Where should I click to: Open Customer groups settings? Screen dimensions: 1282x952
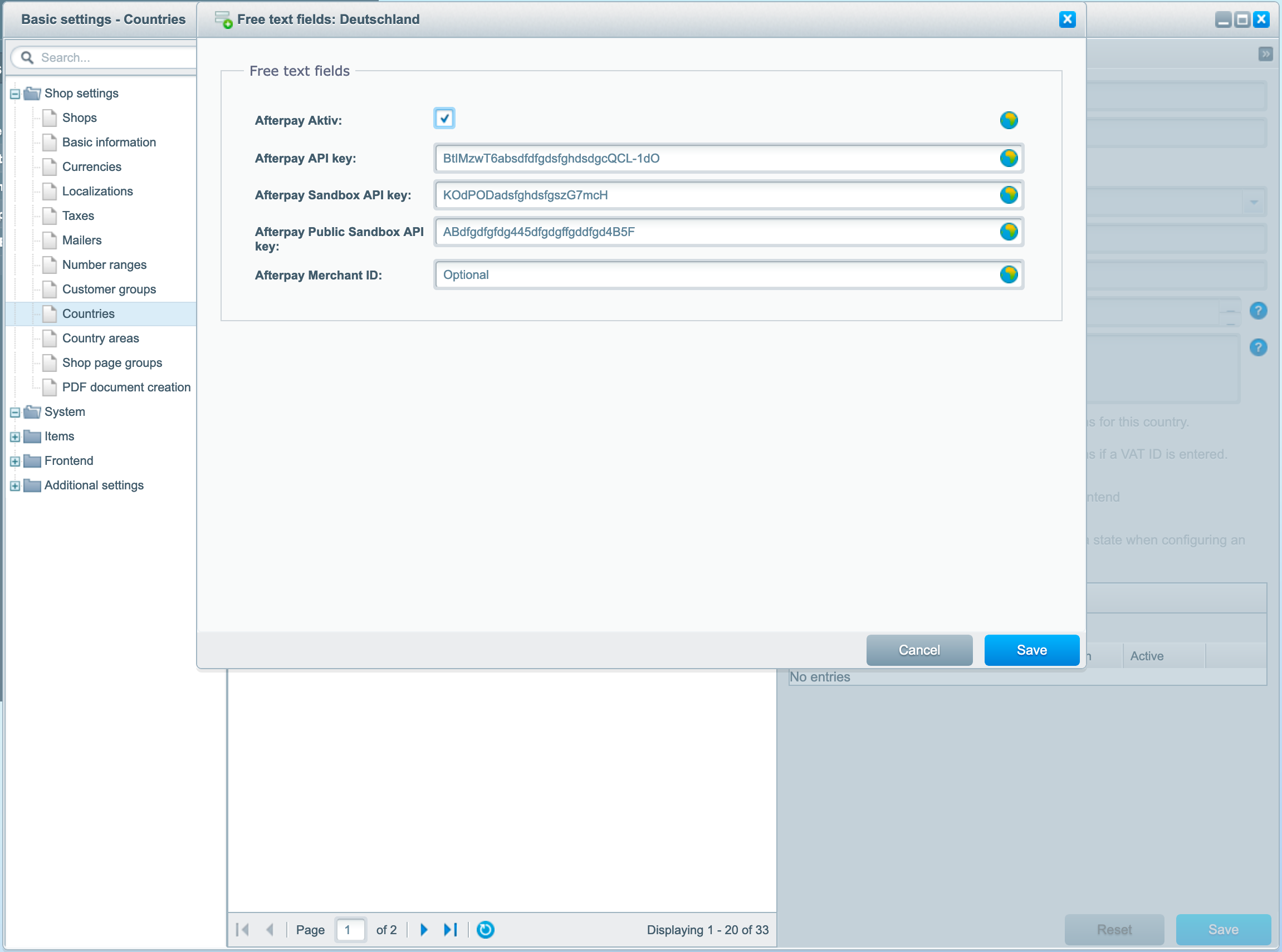click(109, 289)
